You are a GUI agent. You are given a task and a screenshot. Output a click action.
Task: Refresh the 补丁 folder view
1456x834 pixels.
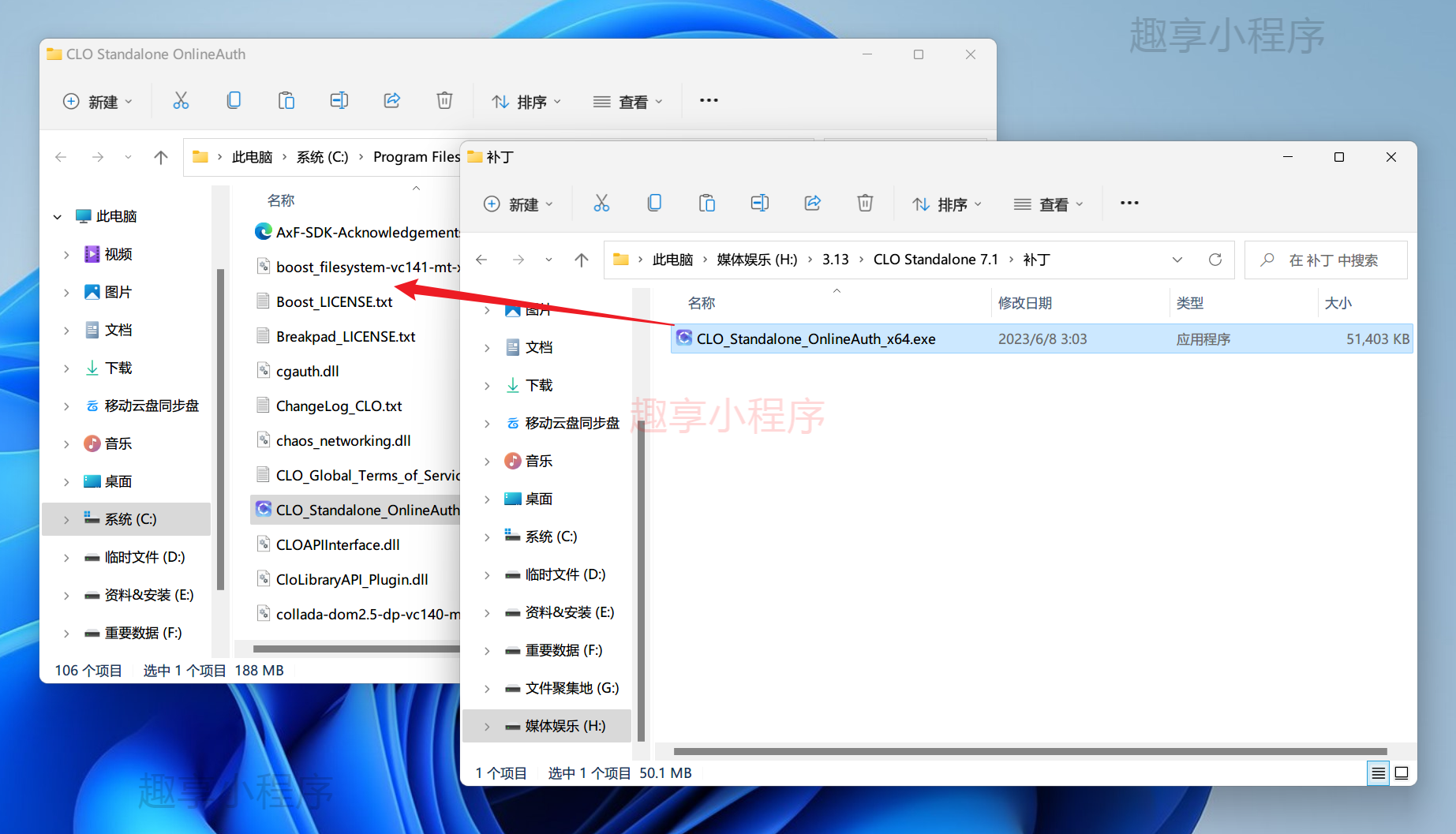pyautogui.click(x=1215, y=260)
